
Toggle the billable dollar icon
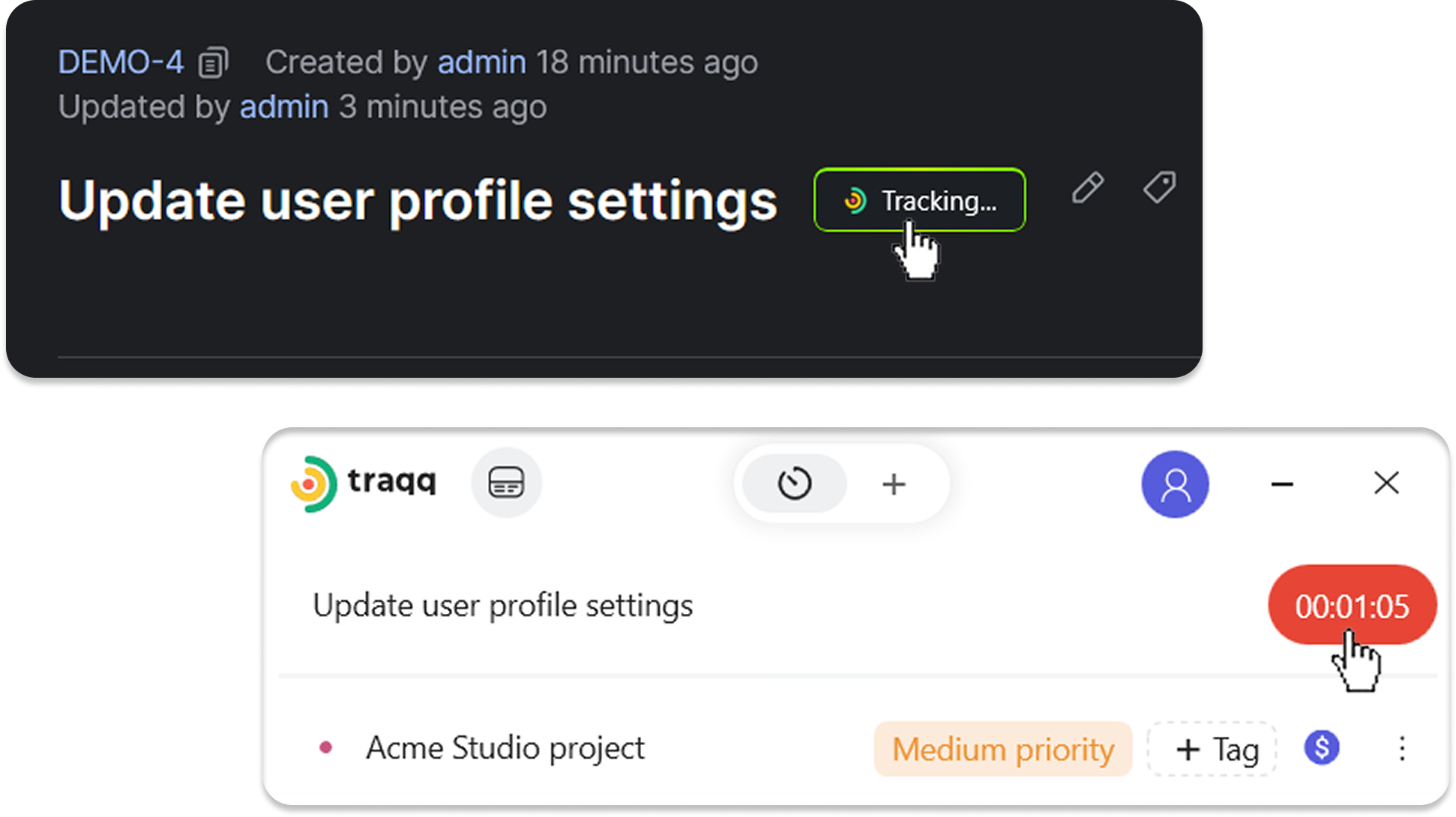click(x=1321, y=748)
